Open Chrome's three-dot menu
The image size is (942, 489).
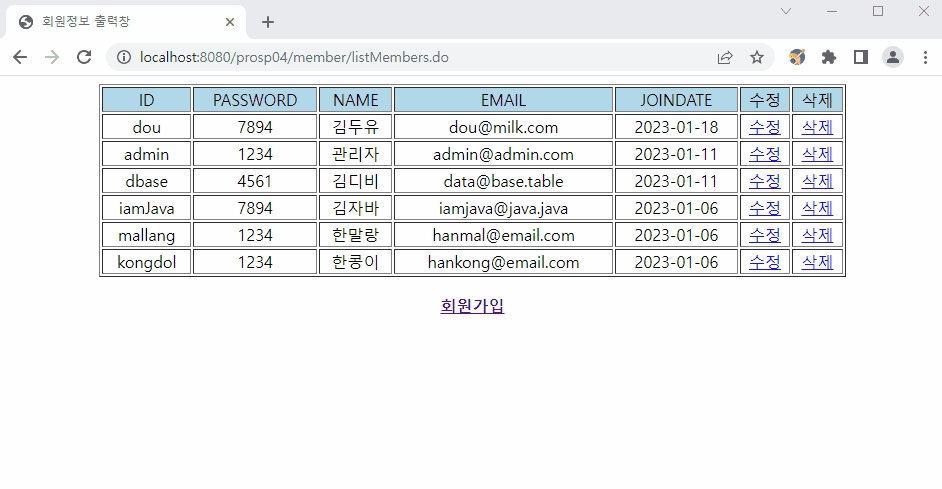(925, 57)
